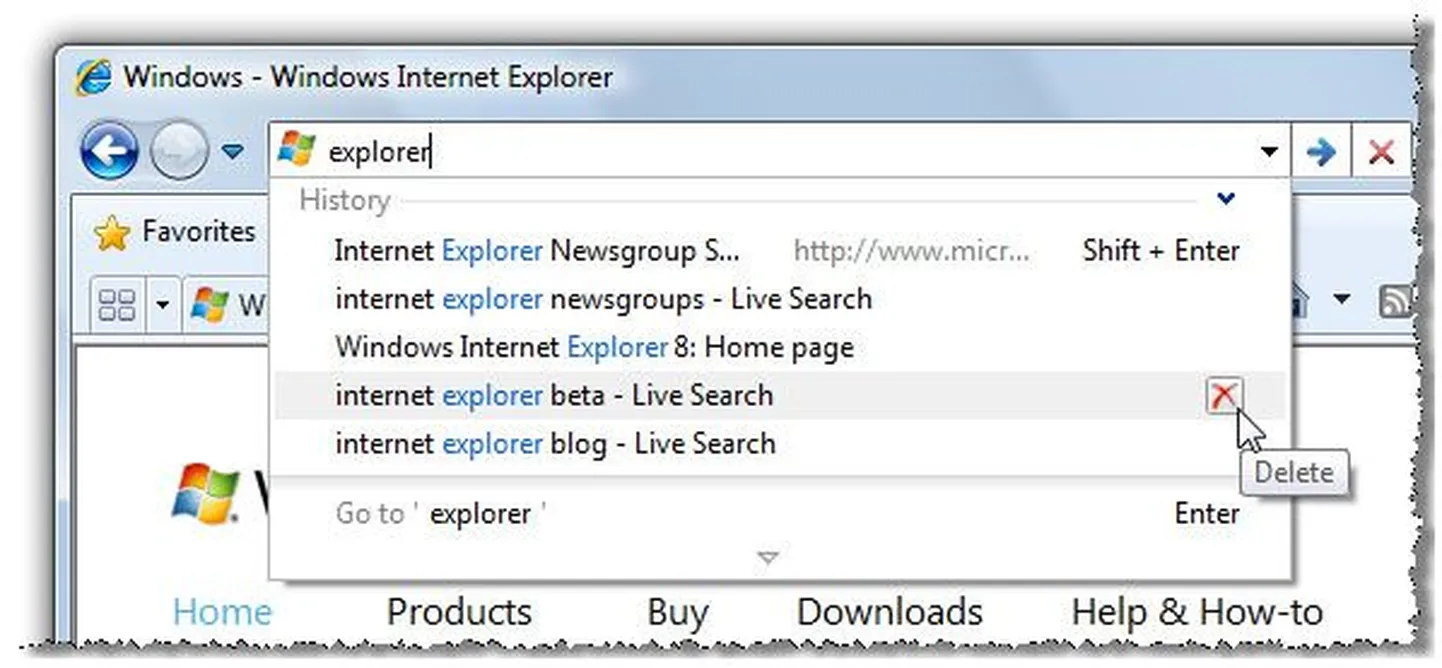Collapse the History section chevron

coord(1226,199)
